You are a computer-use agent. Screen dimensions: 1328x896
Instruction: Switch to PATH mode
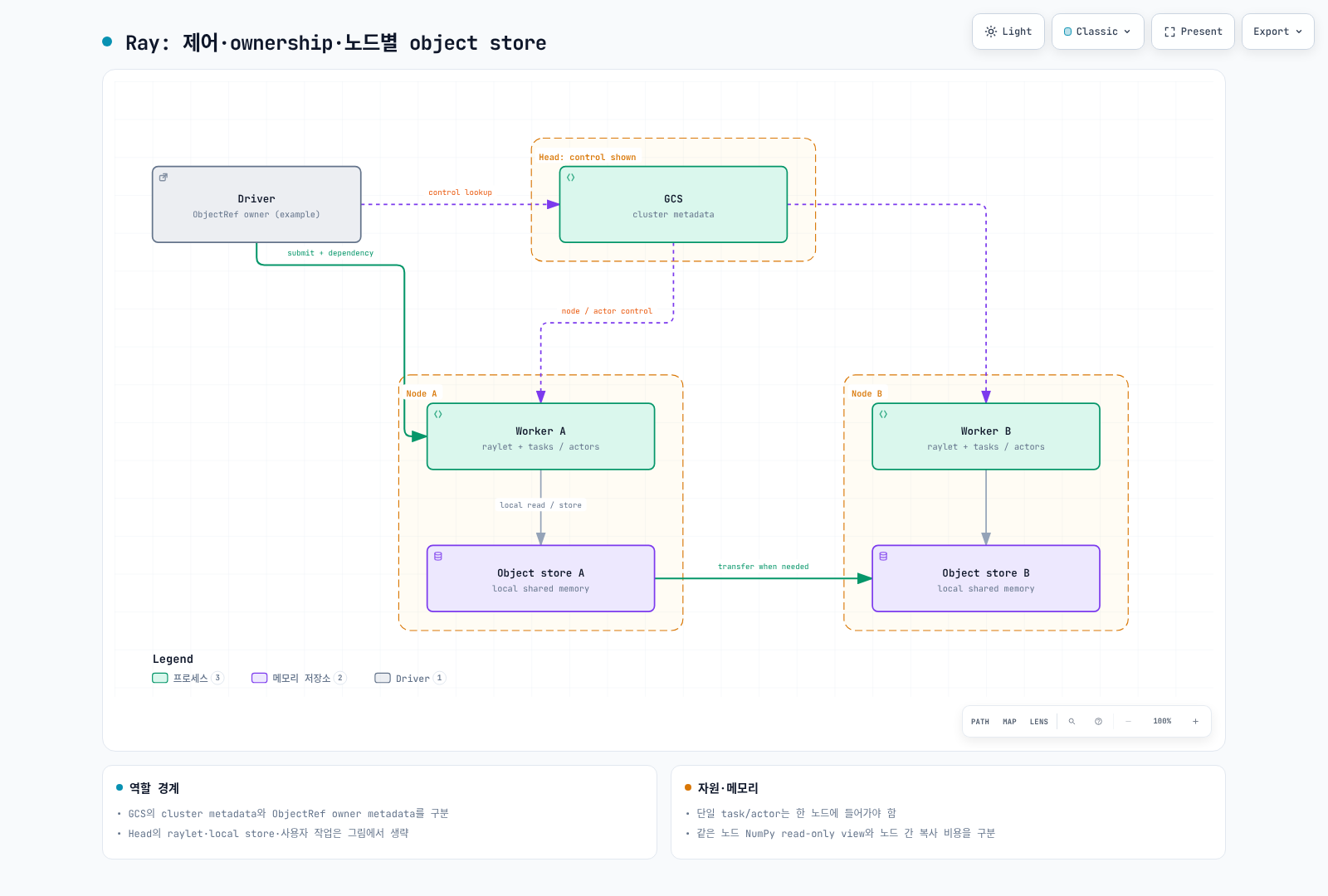tap(980, 722)
